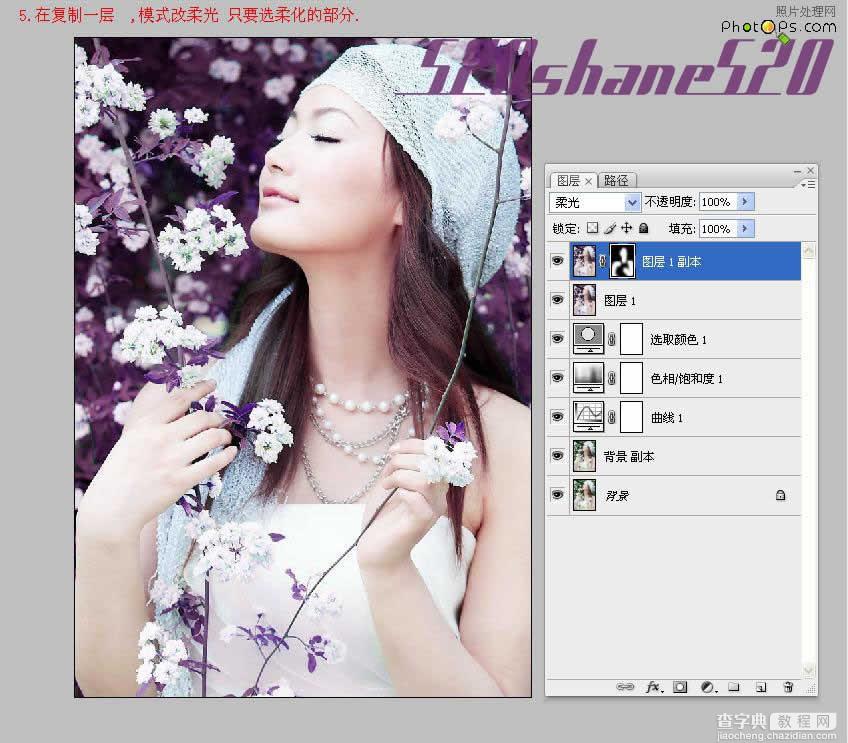Open the fill percentage slider

click(744, 228)
